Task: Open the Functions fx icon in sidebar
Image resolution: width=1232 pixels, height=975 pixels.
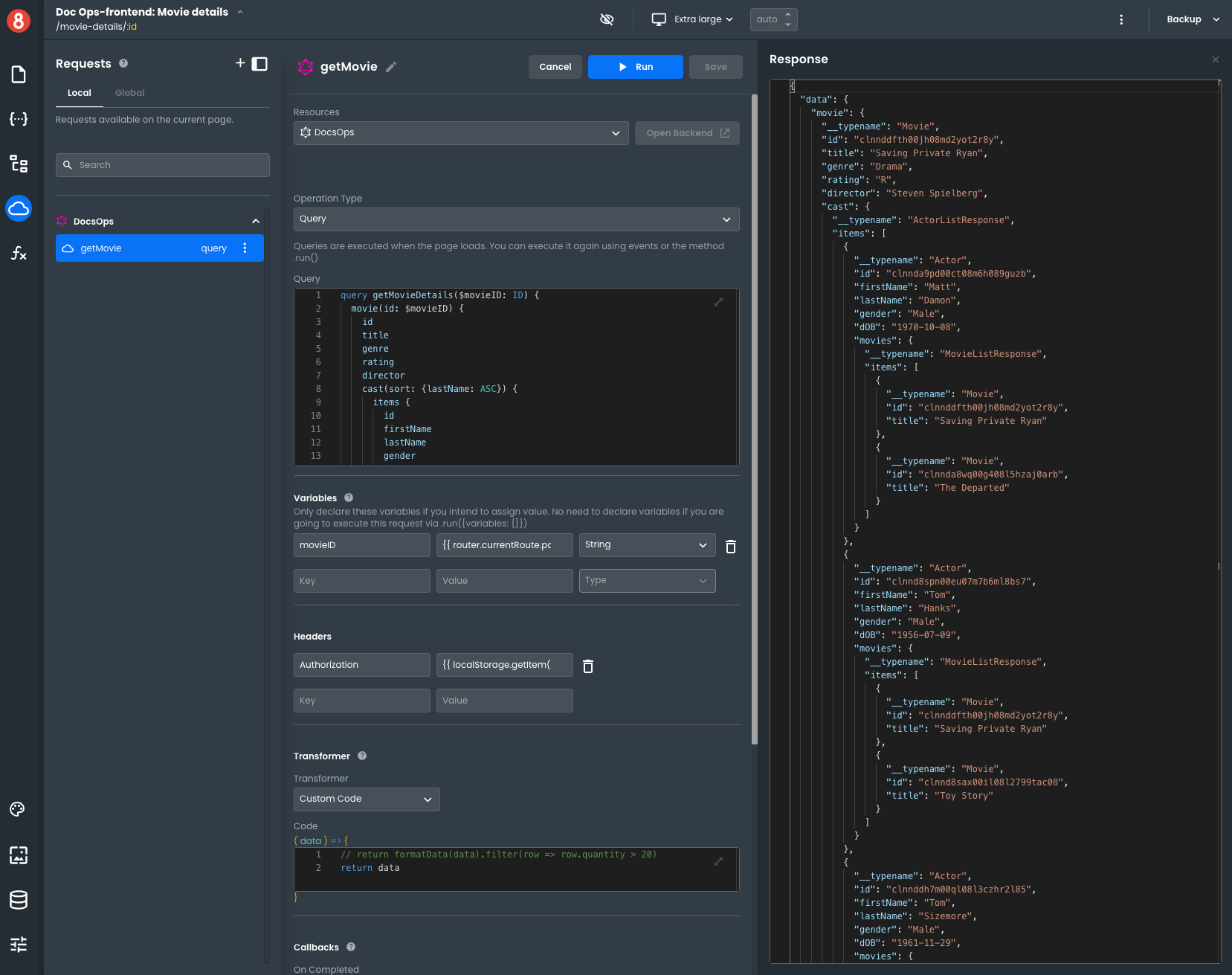Action: [19, 254]
